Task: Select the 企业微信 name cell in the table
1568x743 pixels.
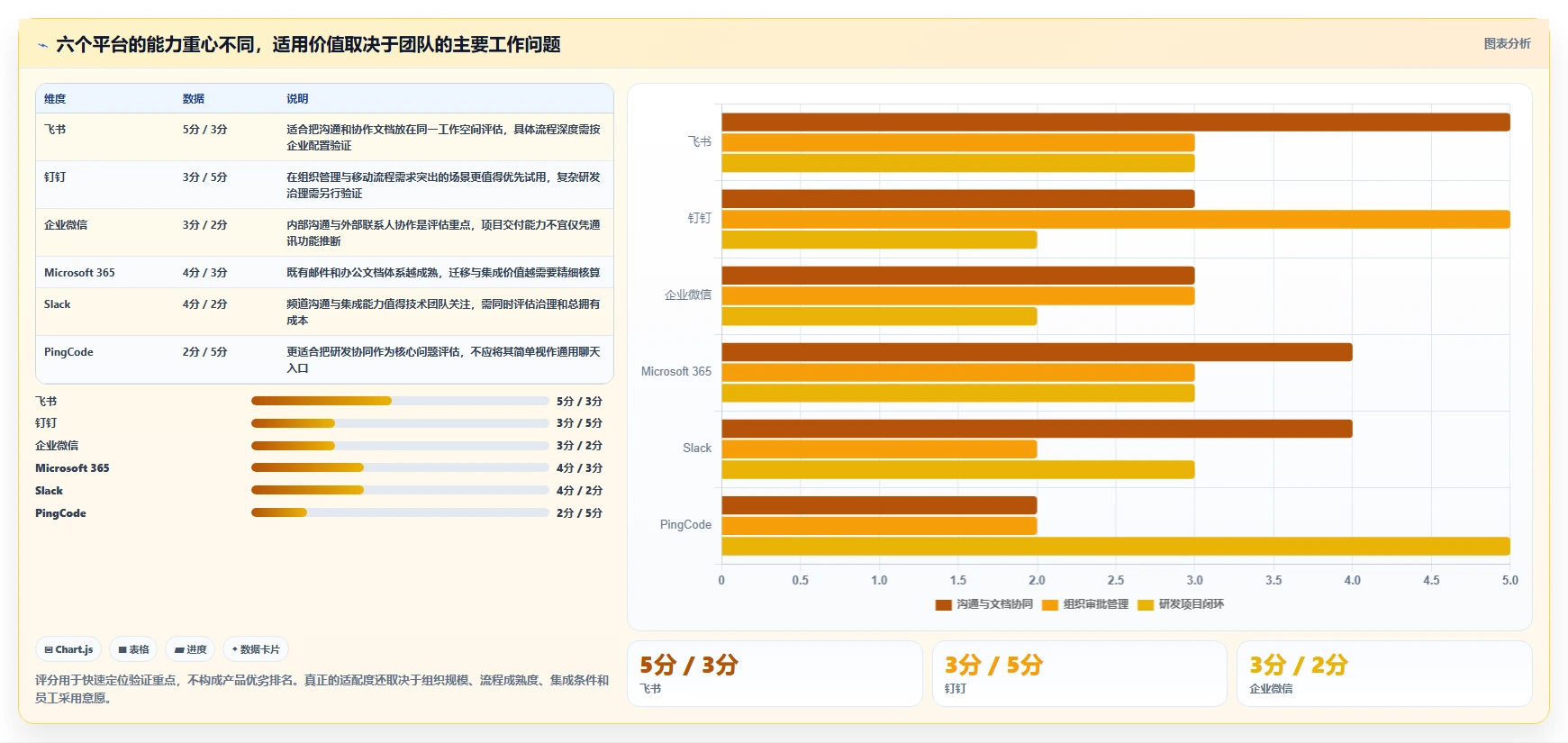Action: [66, 225]
